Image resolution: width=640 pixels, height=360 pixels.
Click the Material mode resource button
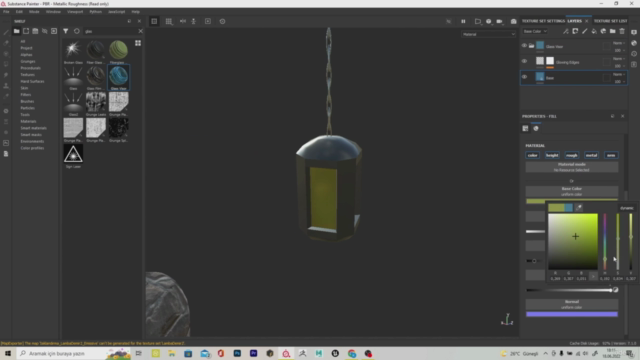[x=571, y=167]
